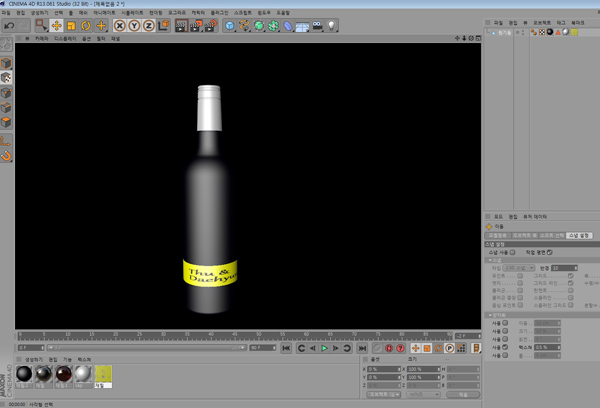
Task: Open the viewport Display menu
Action: 65,39
